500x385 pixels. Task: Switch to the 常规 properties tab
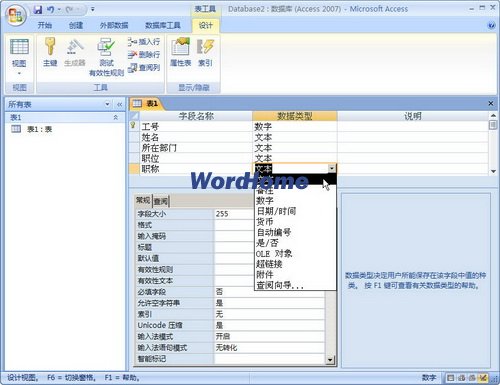pyautogui.click(x=143, y=200)
